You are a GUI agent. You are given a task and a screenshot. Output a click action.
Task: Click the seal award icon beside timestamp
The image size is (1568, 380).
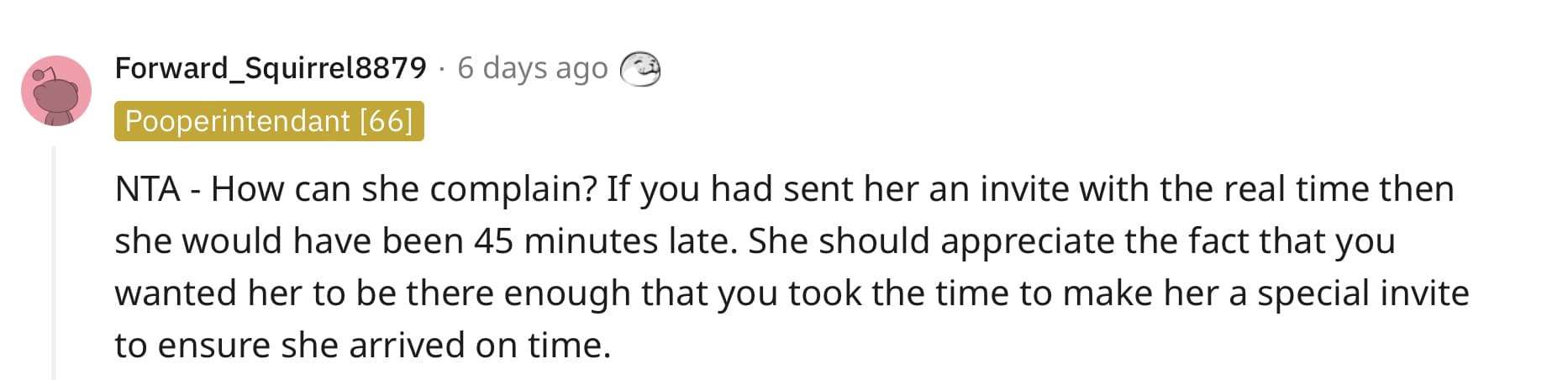pyautogui.click(x=640, y=69)
